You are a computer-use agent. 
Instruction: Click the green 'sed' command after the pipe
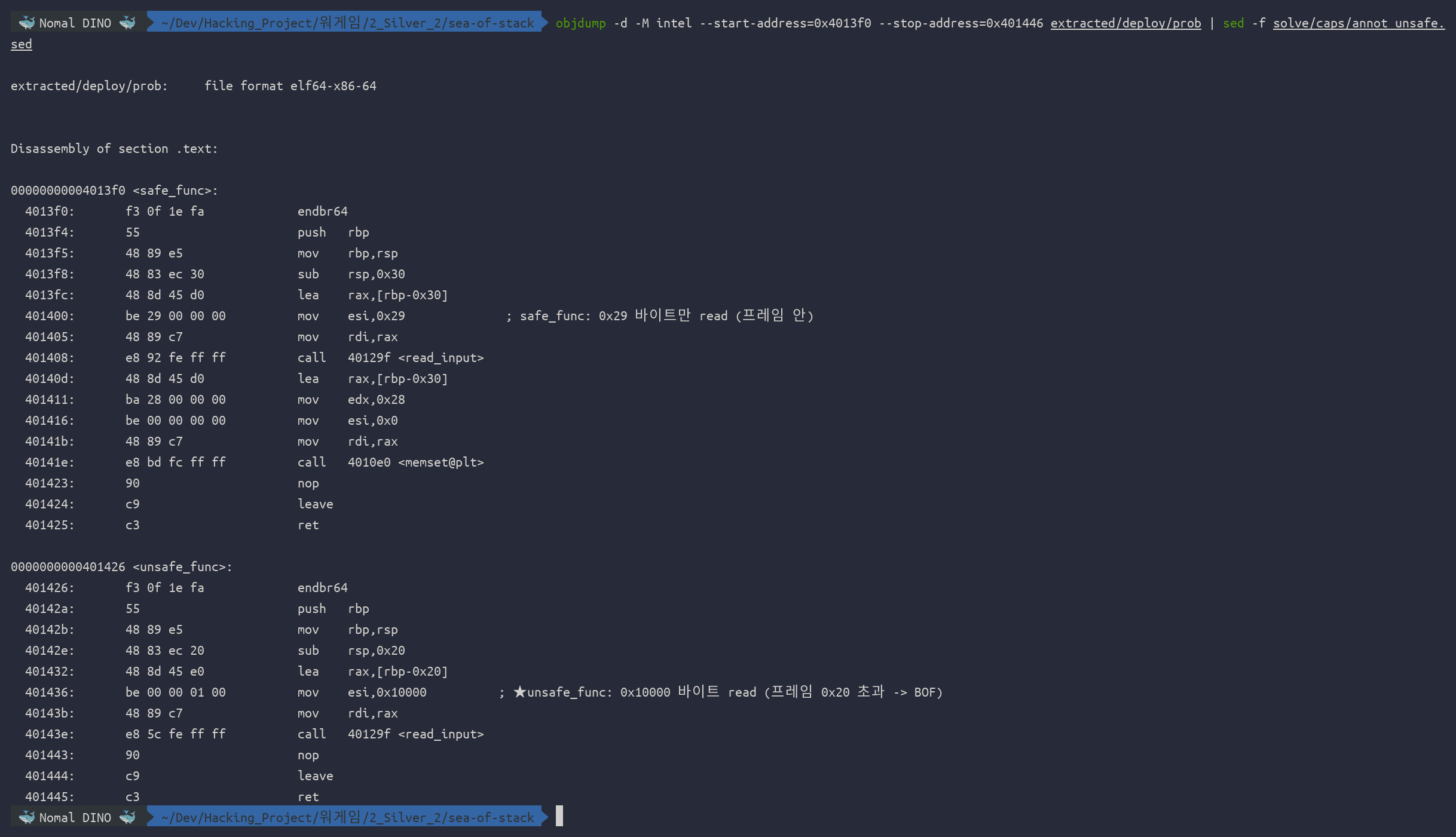coord(1233,23)
